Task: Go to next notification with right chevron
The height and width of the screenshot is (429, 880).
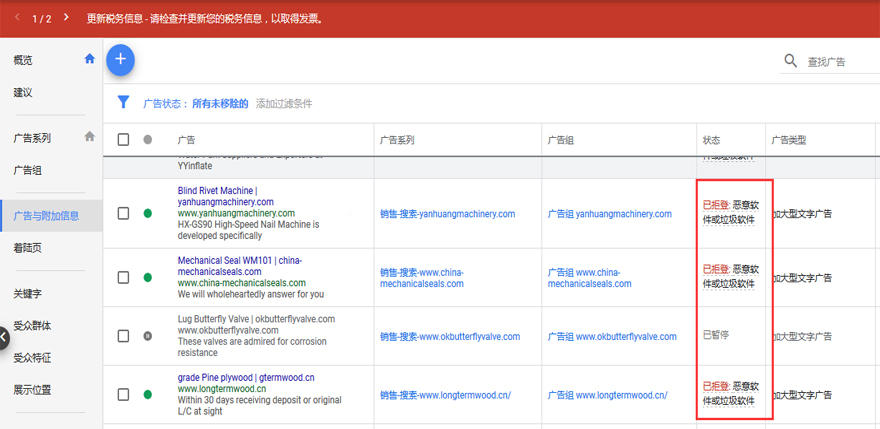Action: [x=66, y=18]
